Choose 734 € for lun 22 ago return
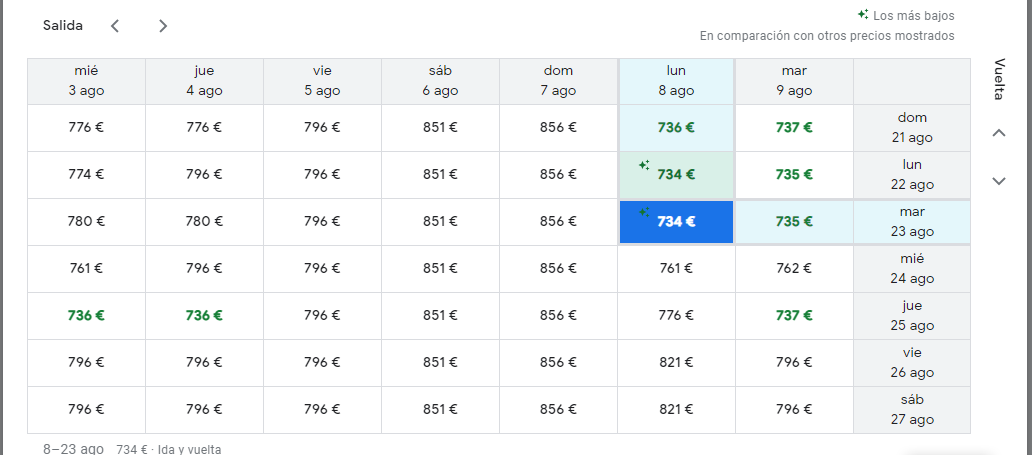Screen dimensions: 1032x455 click(676, 175)
